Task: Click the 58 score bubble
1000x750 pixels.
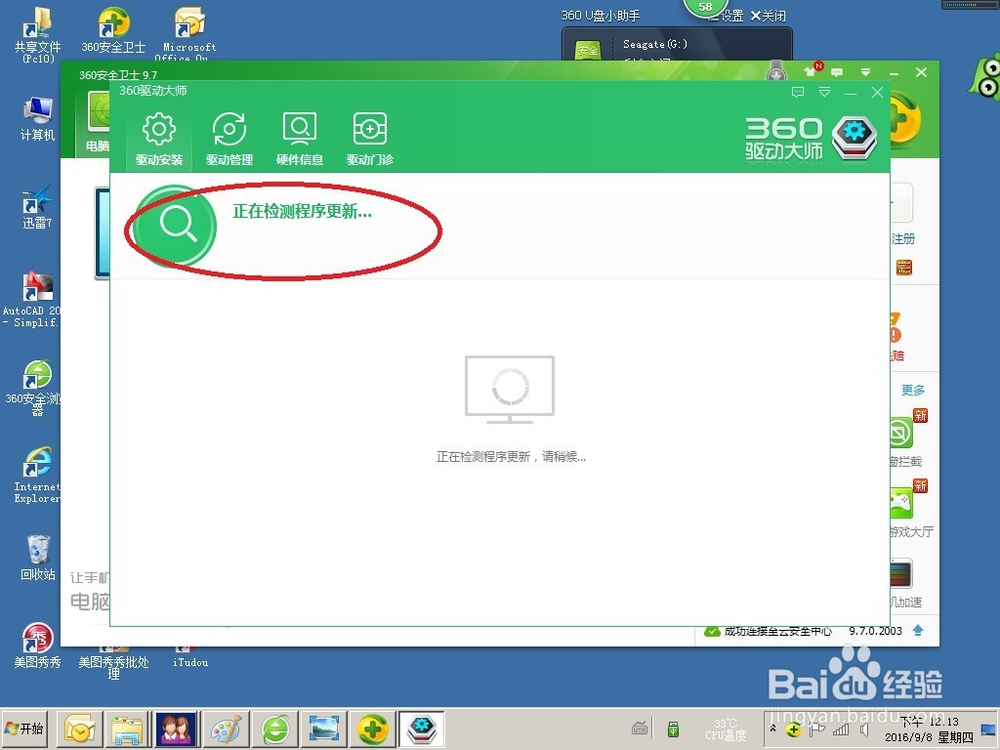Action: (705, 8)
